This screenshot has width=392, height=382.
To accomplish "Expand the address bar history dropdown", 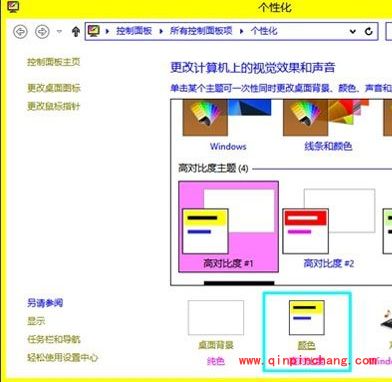I will point(352,31).
